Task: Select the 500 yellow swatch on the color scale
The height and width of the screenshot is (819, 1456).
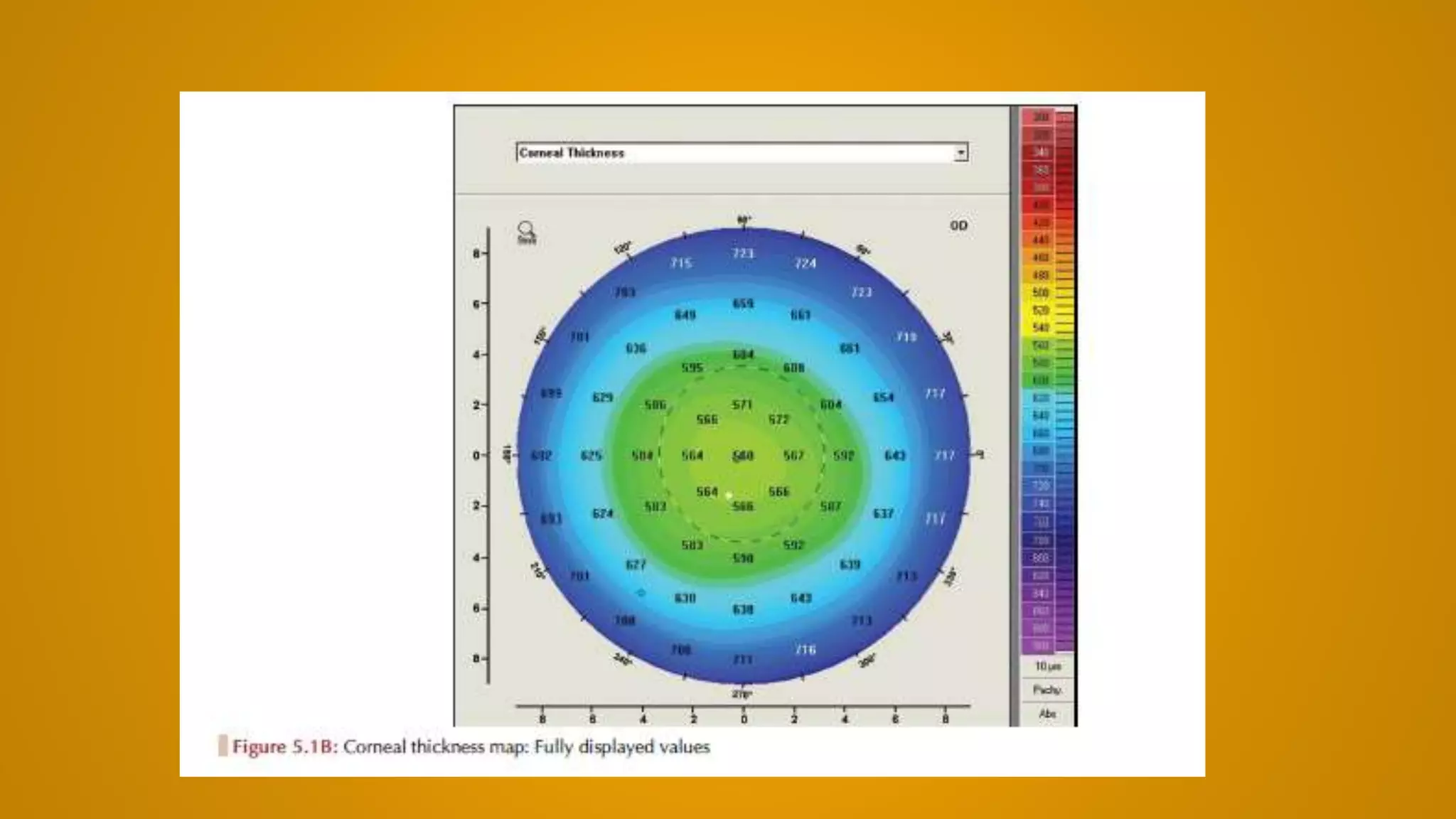Action: [x=1040, y=293]
